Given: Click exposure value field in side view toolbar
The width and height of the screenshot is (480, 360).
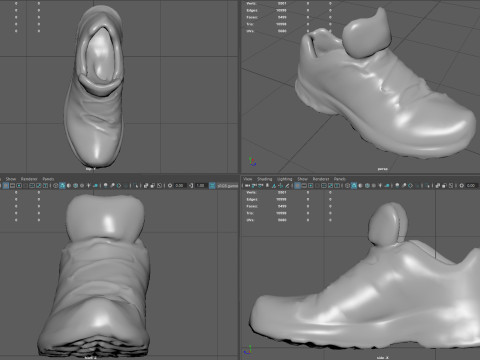Looking at the screenshot, I should [472, 185].
